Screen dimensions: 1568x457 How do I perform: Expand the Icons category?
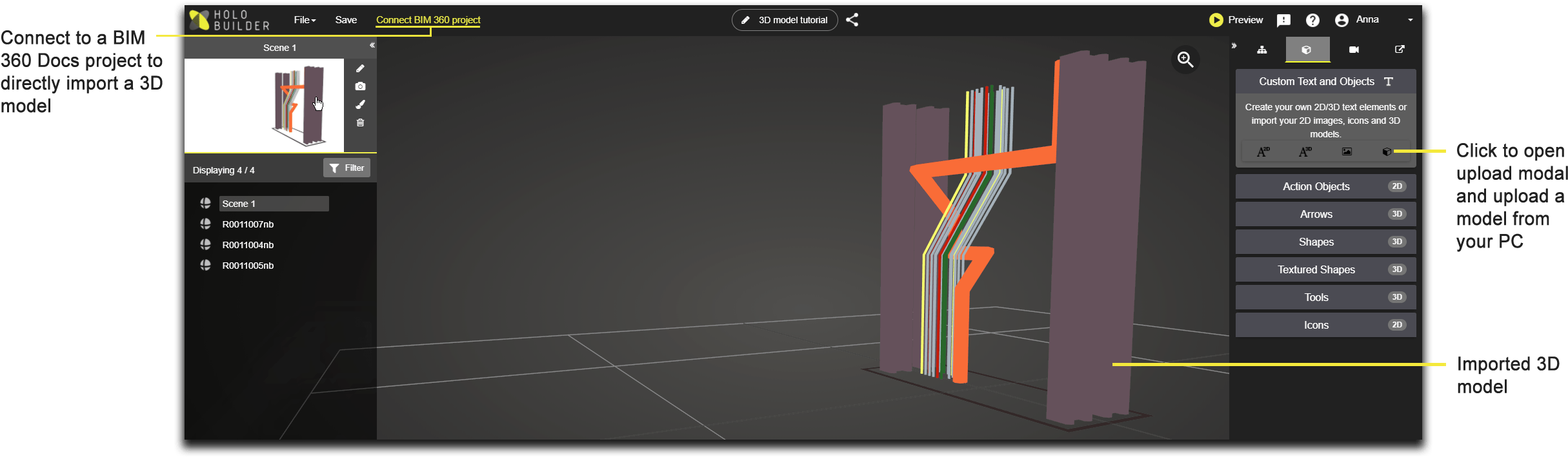point(1325,325)
